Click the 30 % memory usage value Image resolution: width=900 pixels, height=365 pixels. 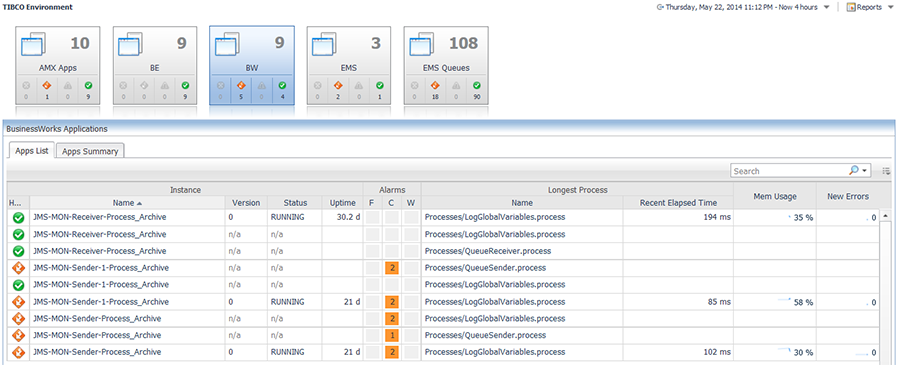803,352
